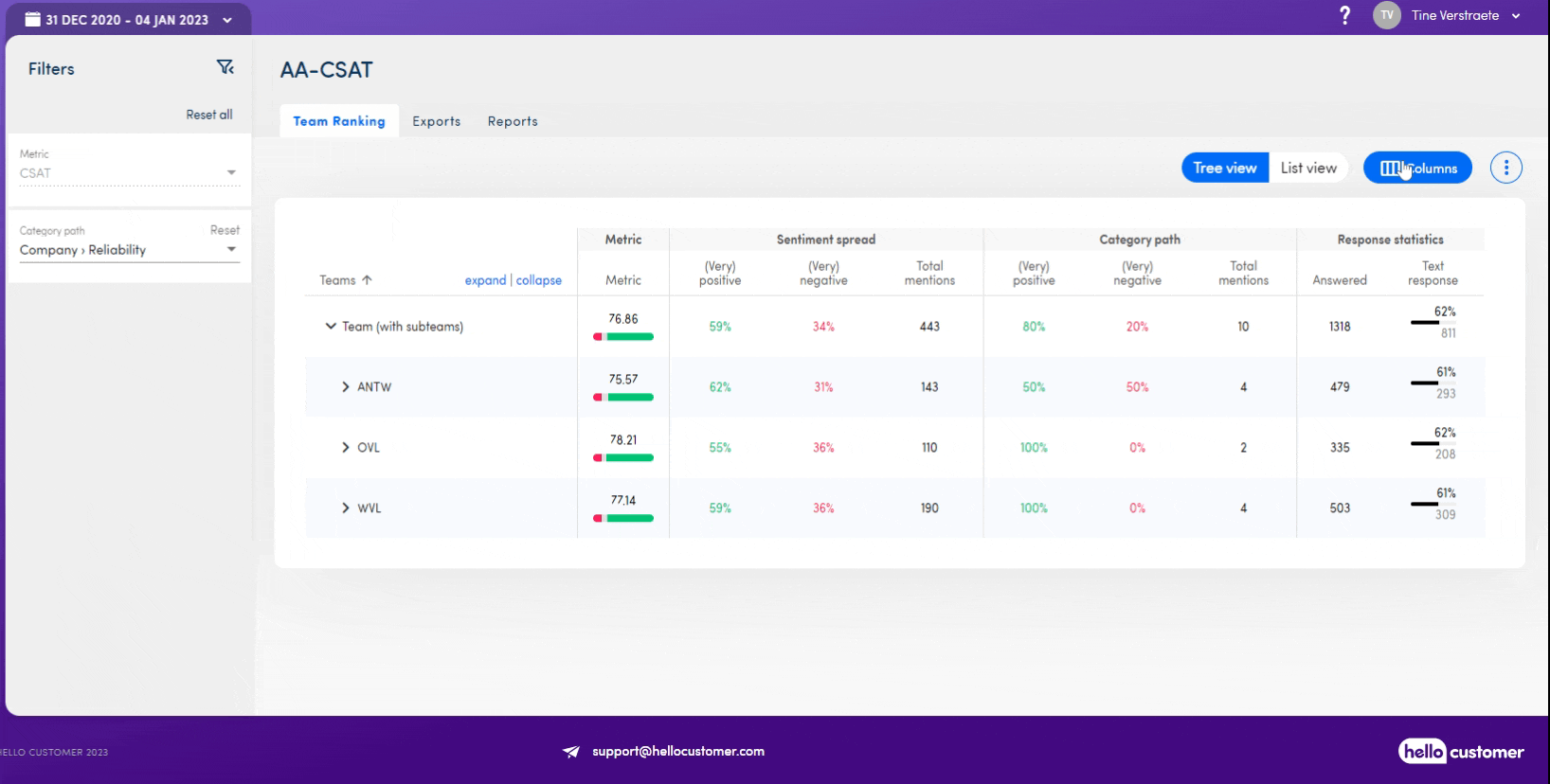Switch to Tree view
The width and height of the screenshot is (1550, 784).
(x=1224, y=168)
